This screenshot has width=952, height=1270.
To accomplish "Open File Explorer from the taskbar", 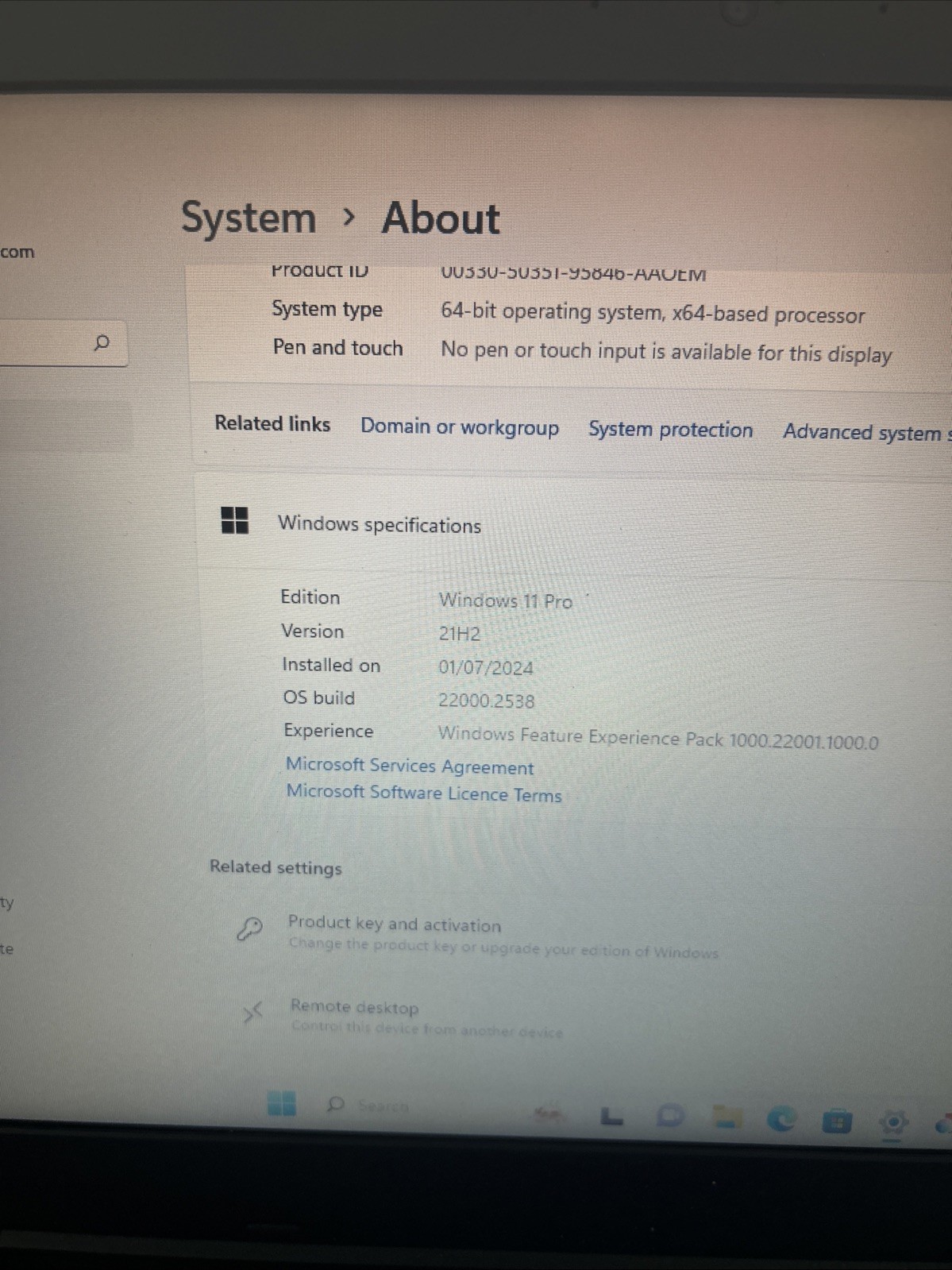I will click(x=726, y=1118).
